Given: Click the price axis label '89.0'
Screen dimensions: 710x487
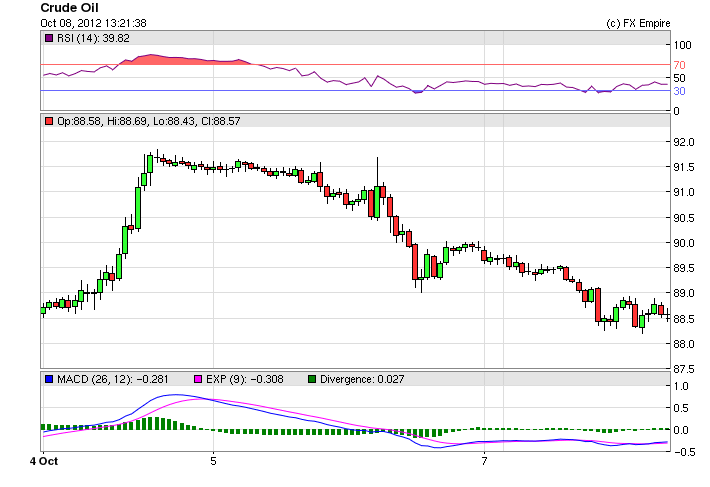Looking at the screenshot, I should 684,293.
